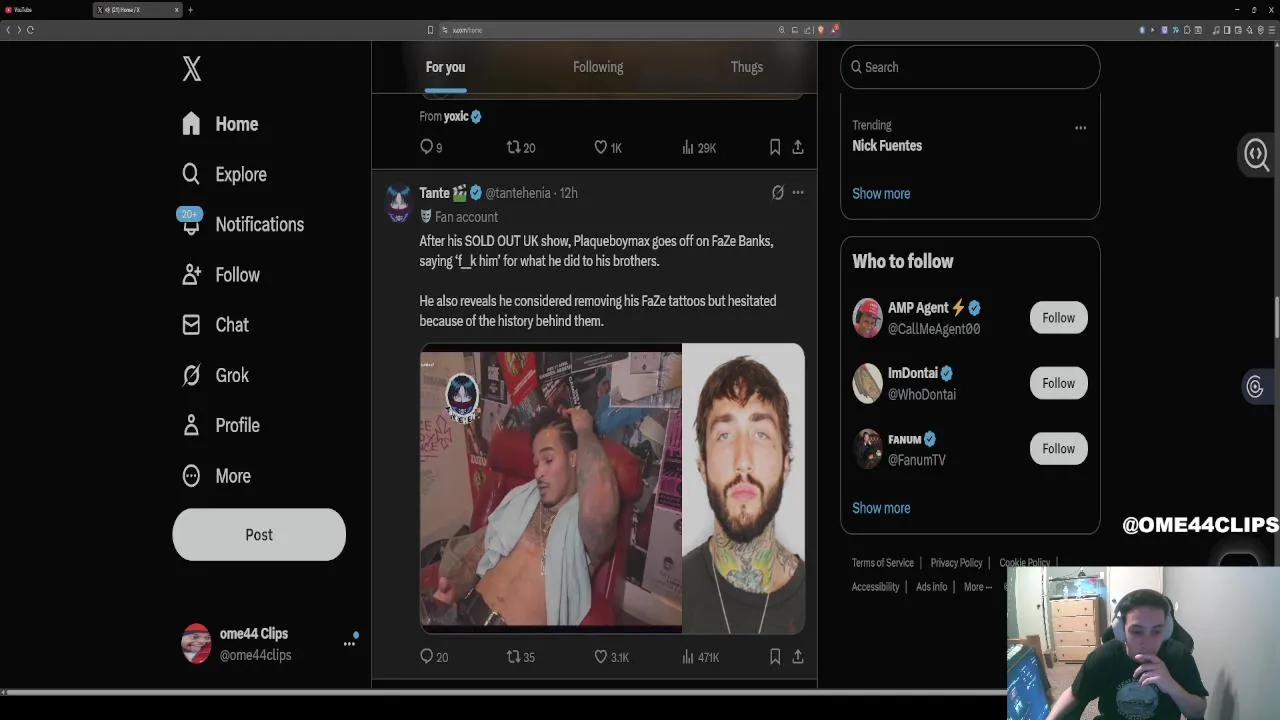Click the Follow sidebar item

[221, 275]
